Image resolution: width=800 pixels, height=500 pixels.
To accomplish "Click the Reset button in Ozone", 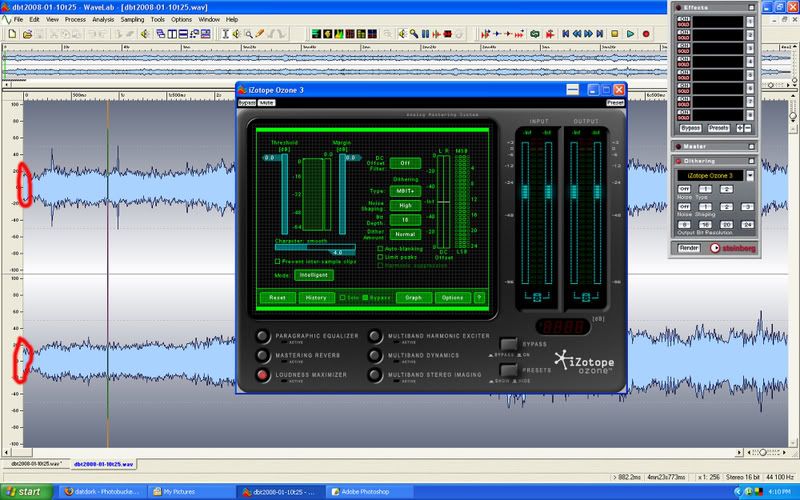I will (278, 297).
